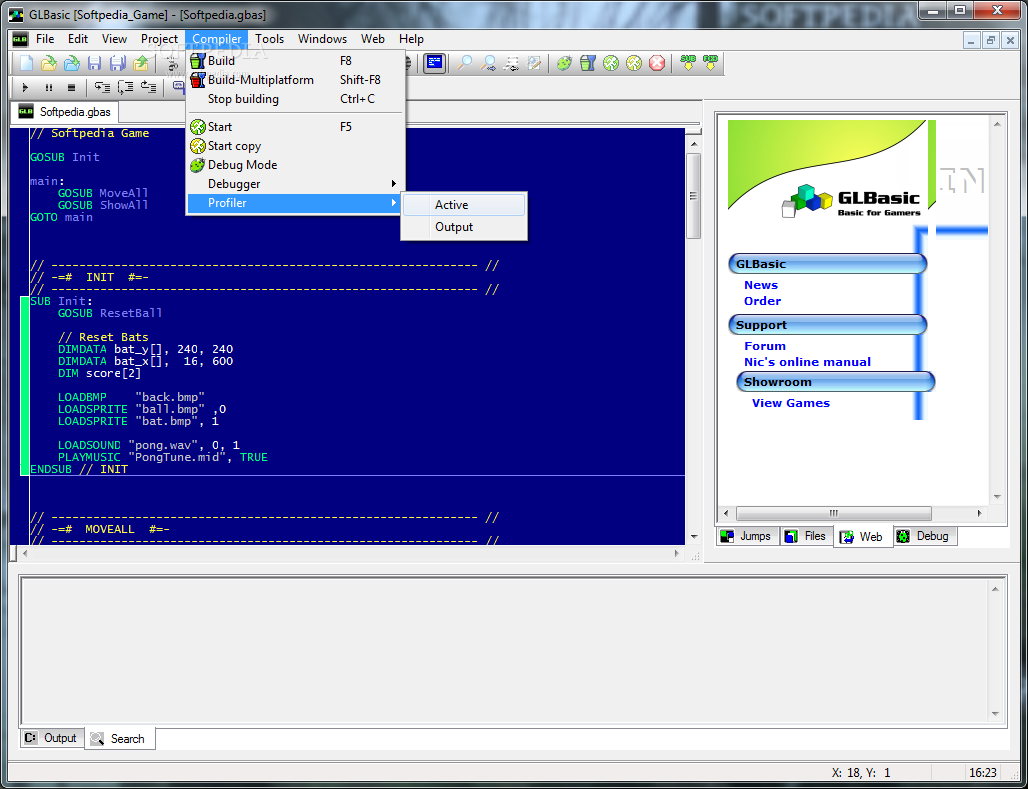Expand the Debugger submenu
The image size is (1028, 789).
(295, 184)
